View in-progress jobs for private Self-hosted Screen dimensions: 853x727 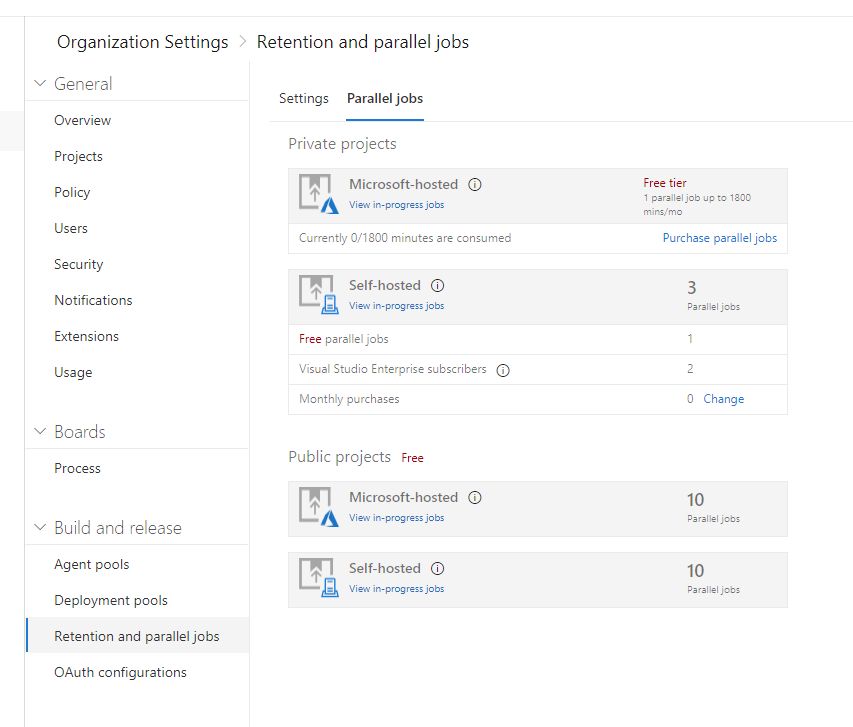pos(397,306)
